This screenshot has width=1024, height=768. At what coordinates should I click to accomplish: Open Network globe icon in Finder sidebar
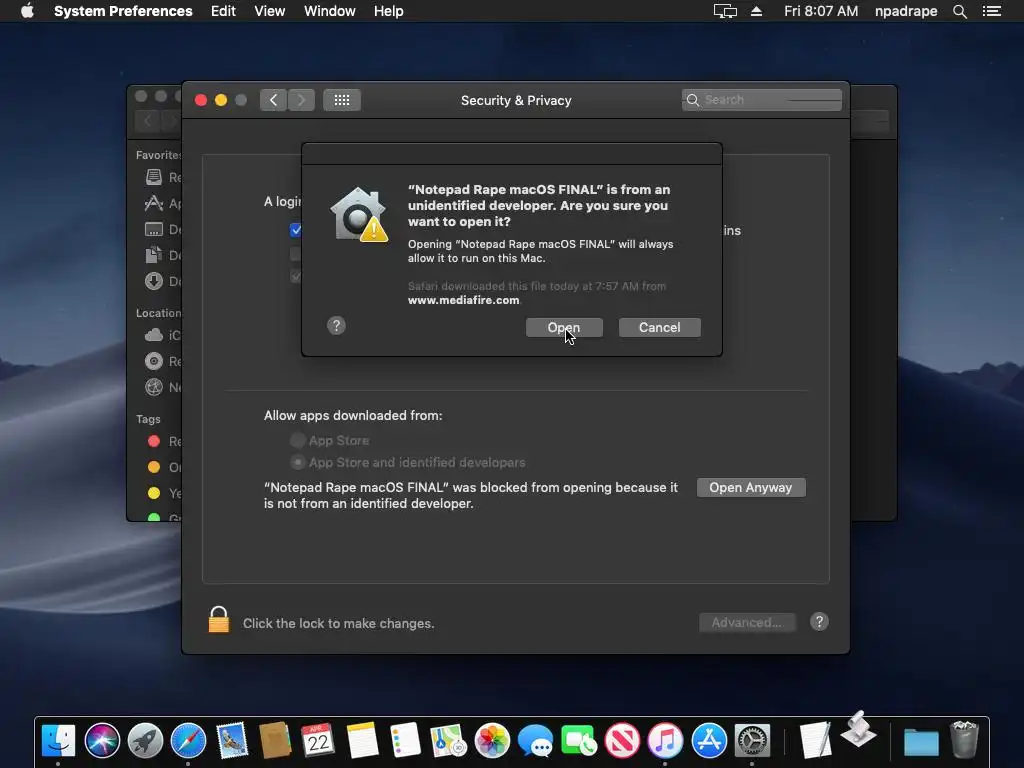(x=153, y=387)
